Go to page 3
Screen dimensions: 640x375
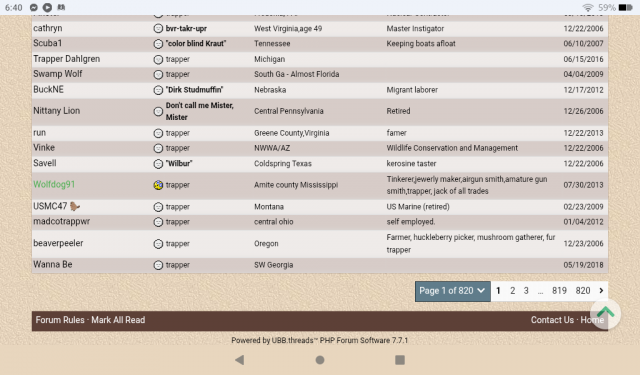click(x=526, y=291)
